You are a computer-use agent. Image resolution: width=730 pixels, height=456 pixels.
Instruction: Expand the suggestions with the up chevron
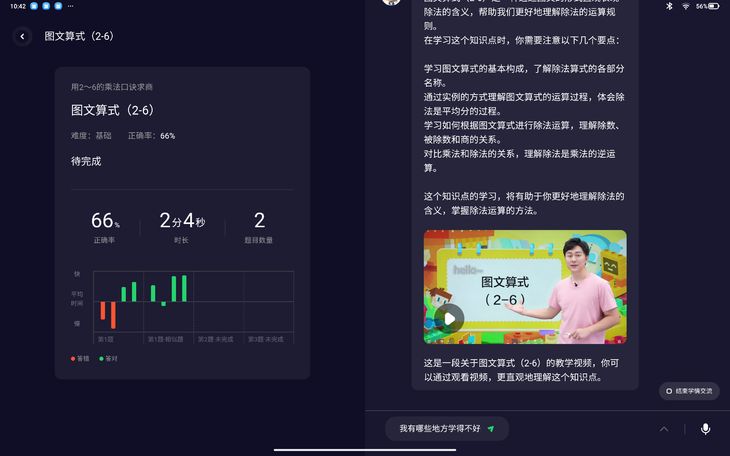pyautogui.click(x=663, y=429)
